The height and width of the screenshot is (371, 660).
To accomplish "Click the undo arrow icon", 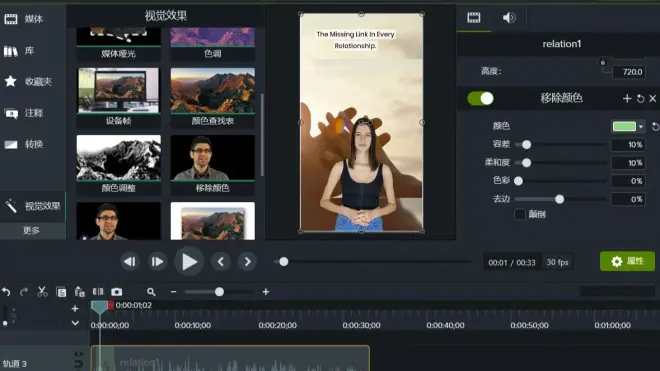I will click(6, 291).
